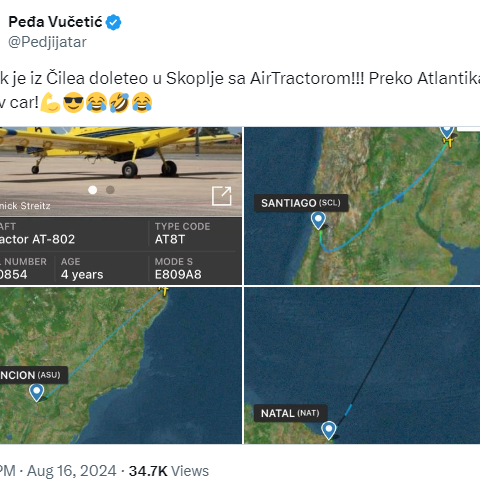Select the second gray carousel dot
Image resolution: width=480 pixels, height=495 pixels.
tap(110, 190)
